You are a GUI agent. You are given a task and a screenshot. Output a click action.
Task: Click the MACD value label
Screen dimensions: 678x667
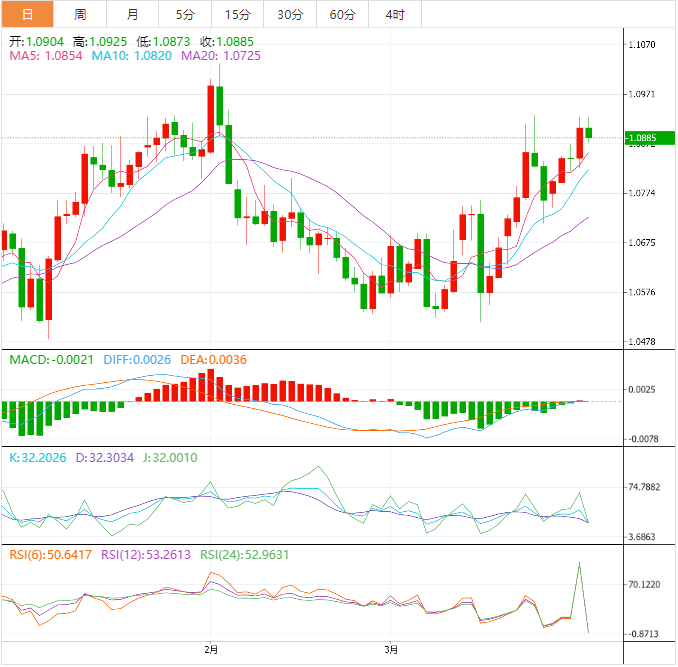pyautogui.click(x=52, y=359)
